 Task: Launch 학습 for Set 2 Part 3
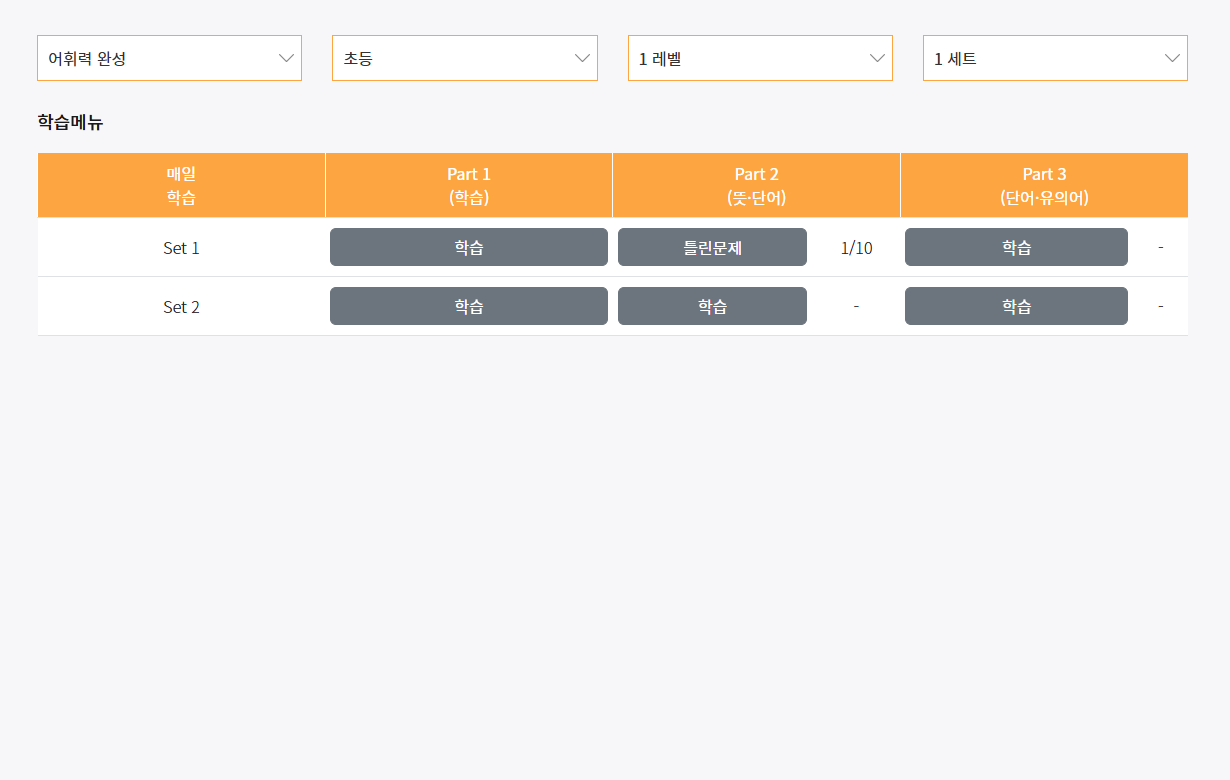1016,306
